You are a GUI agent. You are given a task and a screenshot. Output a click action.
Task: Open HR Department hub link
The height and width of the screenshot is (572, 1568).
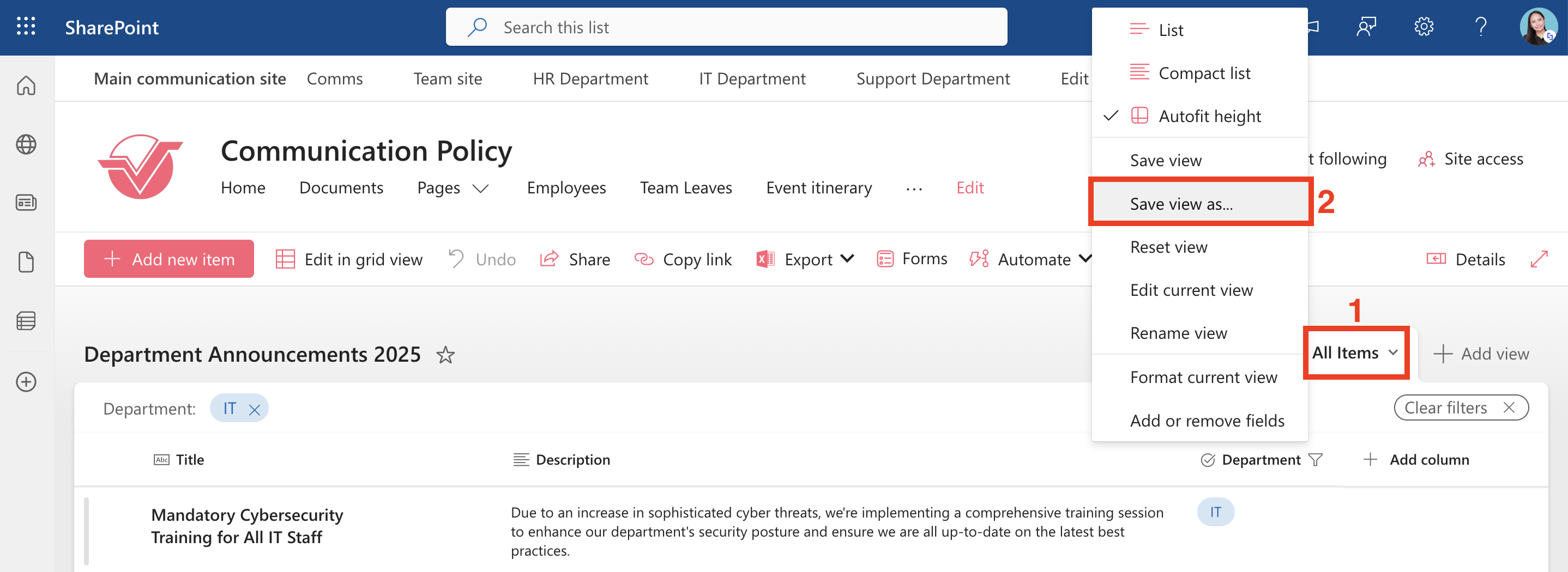tap(590, 79)
